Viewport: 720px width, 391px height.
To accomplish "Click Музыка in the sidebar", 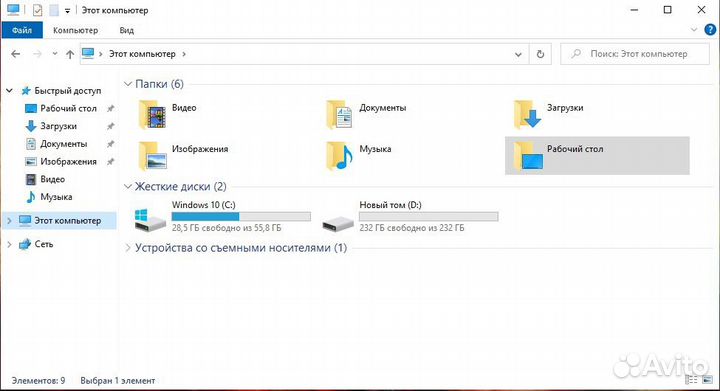I will (x=56, y=197).
